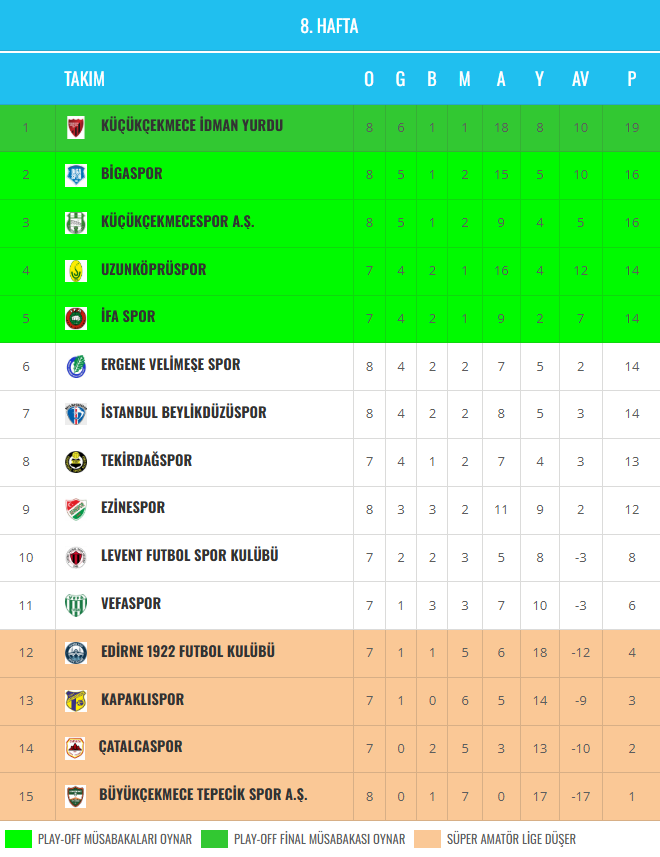The width and height of the screenshot is (660, 857).
Task: Click the peach Süper Amatör relegation swatch
Action: (x=428, y=839)
